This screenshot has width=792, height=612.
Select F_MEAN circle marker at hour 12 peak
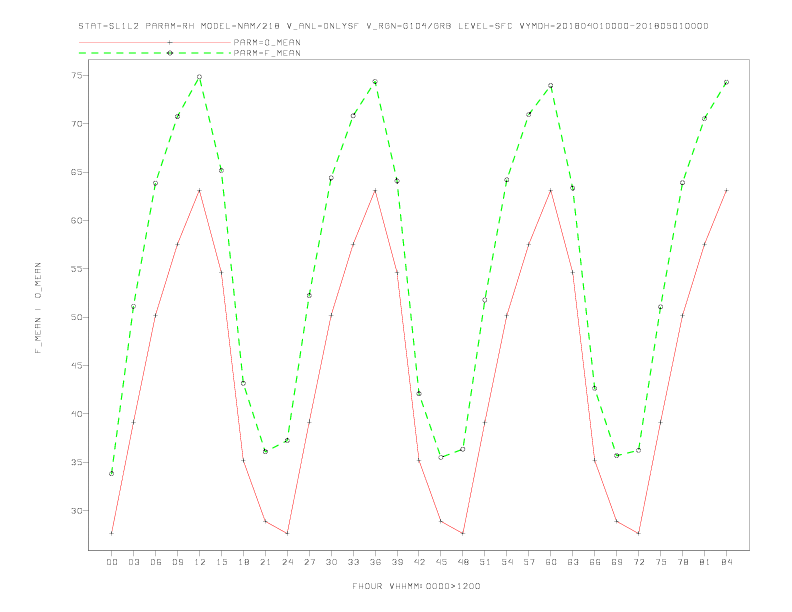point(200,77)
